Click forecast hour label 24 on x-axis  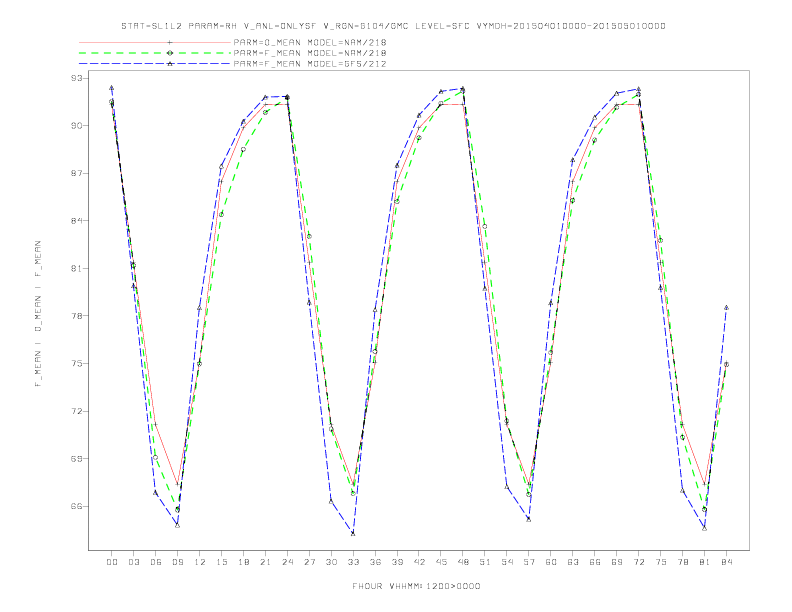[x=287, y=562]
